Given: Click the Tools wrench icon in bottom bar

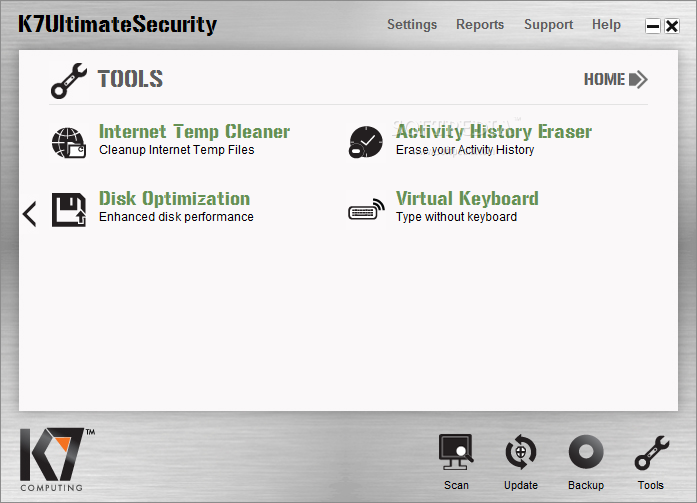Looking at the screenshot, I should pyautogui.click(x=652, y=452).
